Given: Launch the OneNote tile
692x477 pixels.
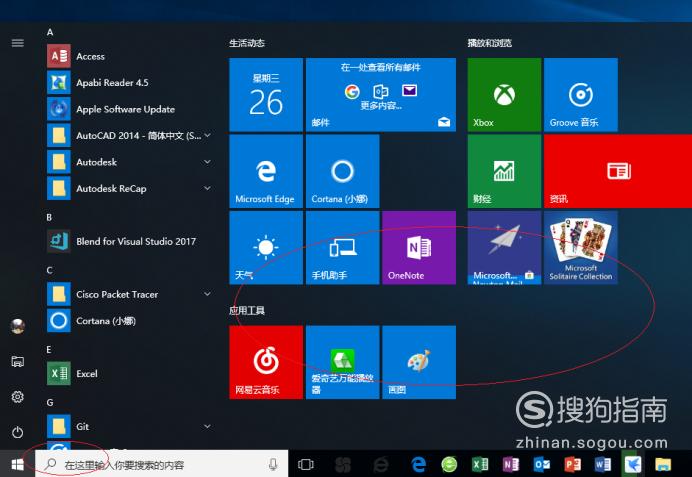Looking at the screenshot, I should click(x=419, y=248).
